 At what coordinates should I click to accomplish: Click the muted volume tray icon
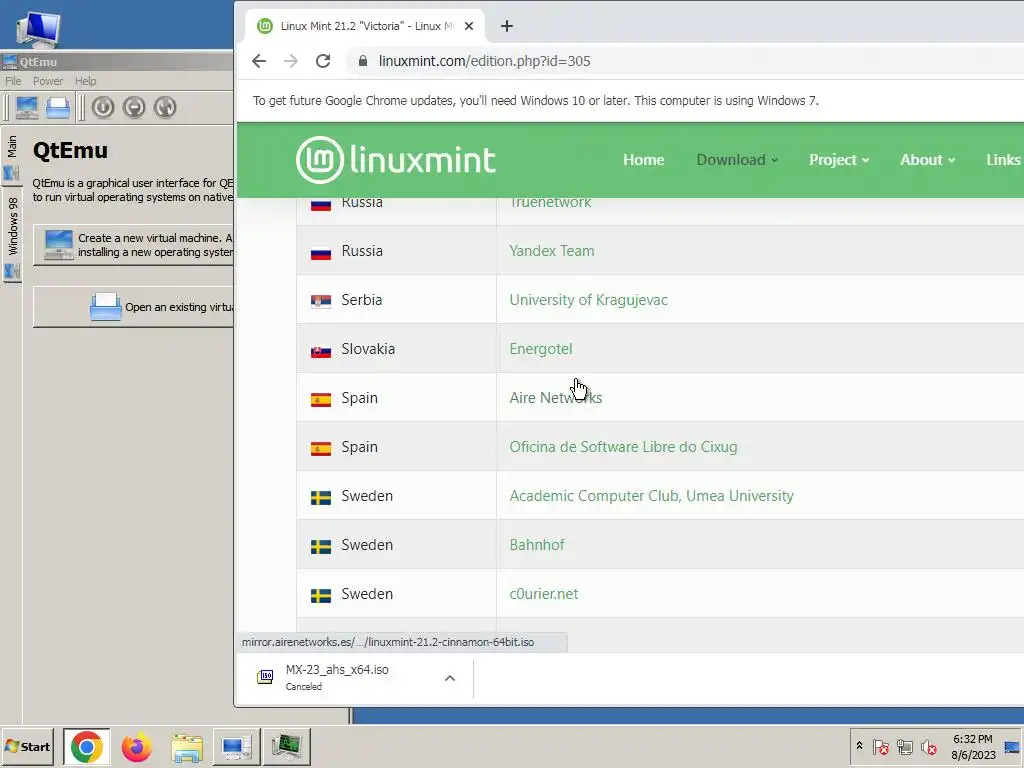(x=928, y=746)
